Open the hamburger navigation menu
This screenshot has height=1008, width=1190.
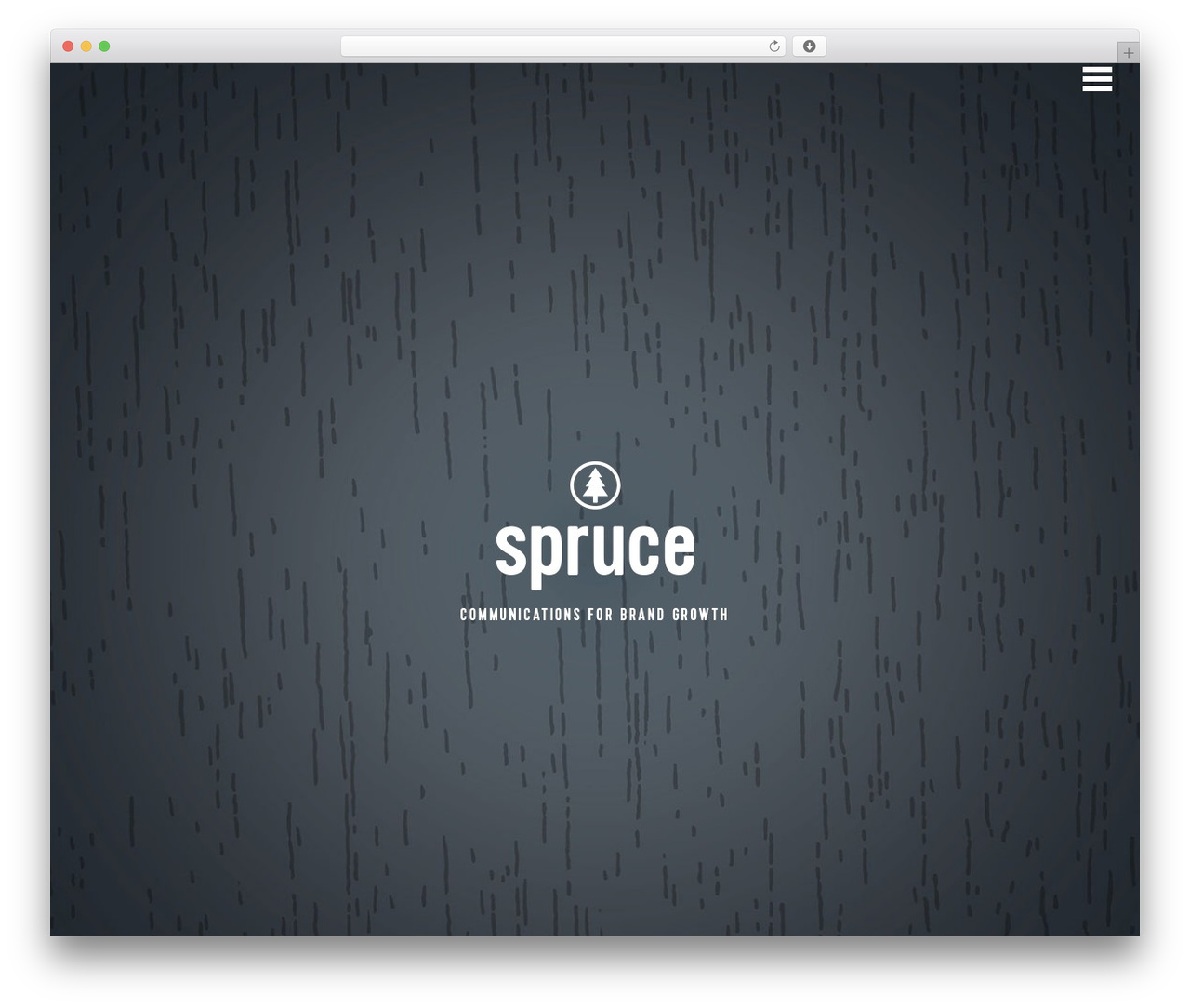click(1097, 79)
